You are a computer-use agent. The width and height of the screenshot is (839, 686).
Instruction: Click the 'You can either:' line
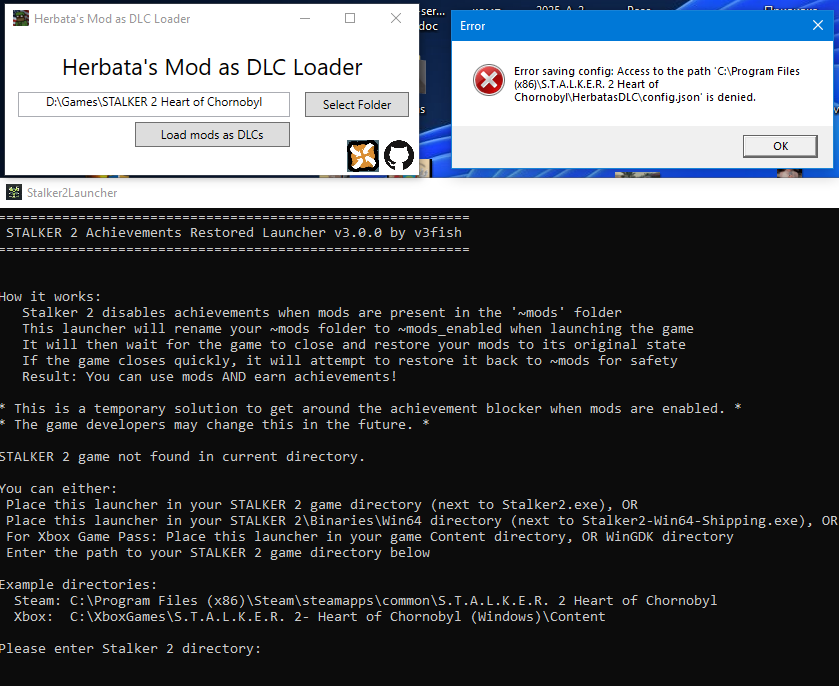(x=58, y=489)
